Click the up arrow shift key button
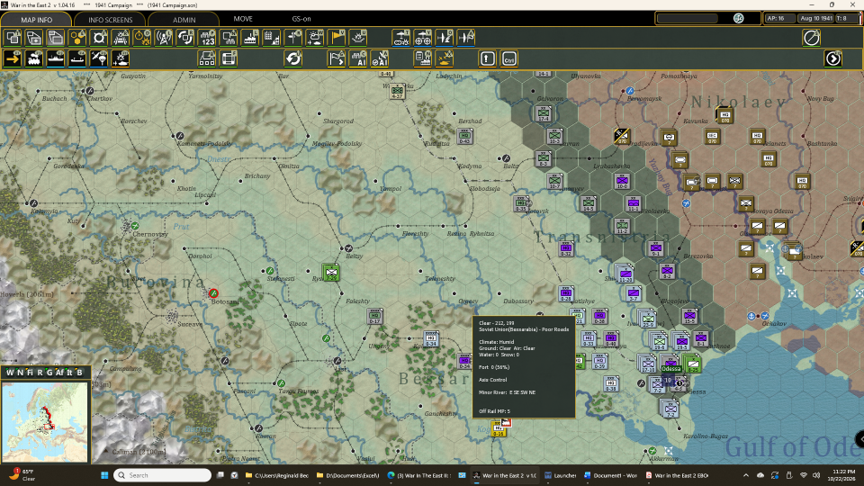The width and height of the screenshot is (864, 486). [x=488, y=58]
